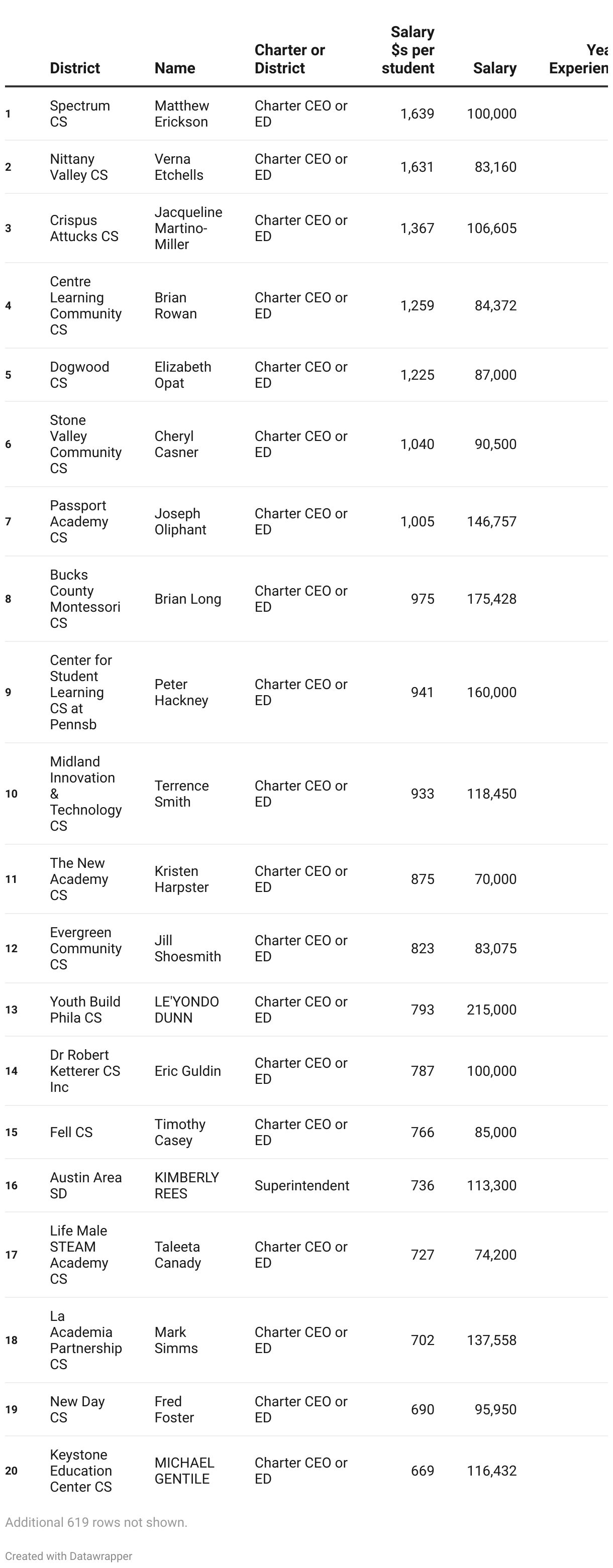Select the Fell CS district cell
The height and width of the screenshot is (1568, 613).
pyautogui.click(x=71, y=1132)
